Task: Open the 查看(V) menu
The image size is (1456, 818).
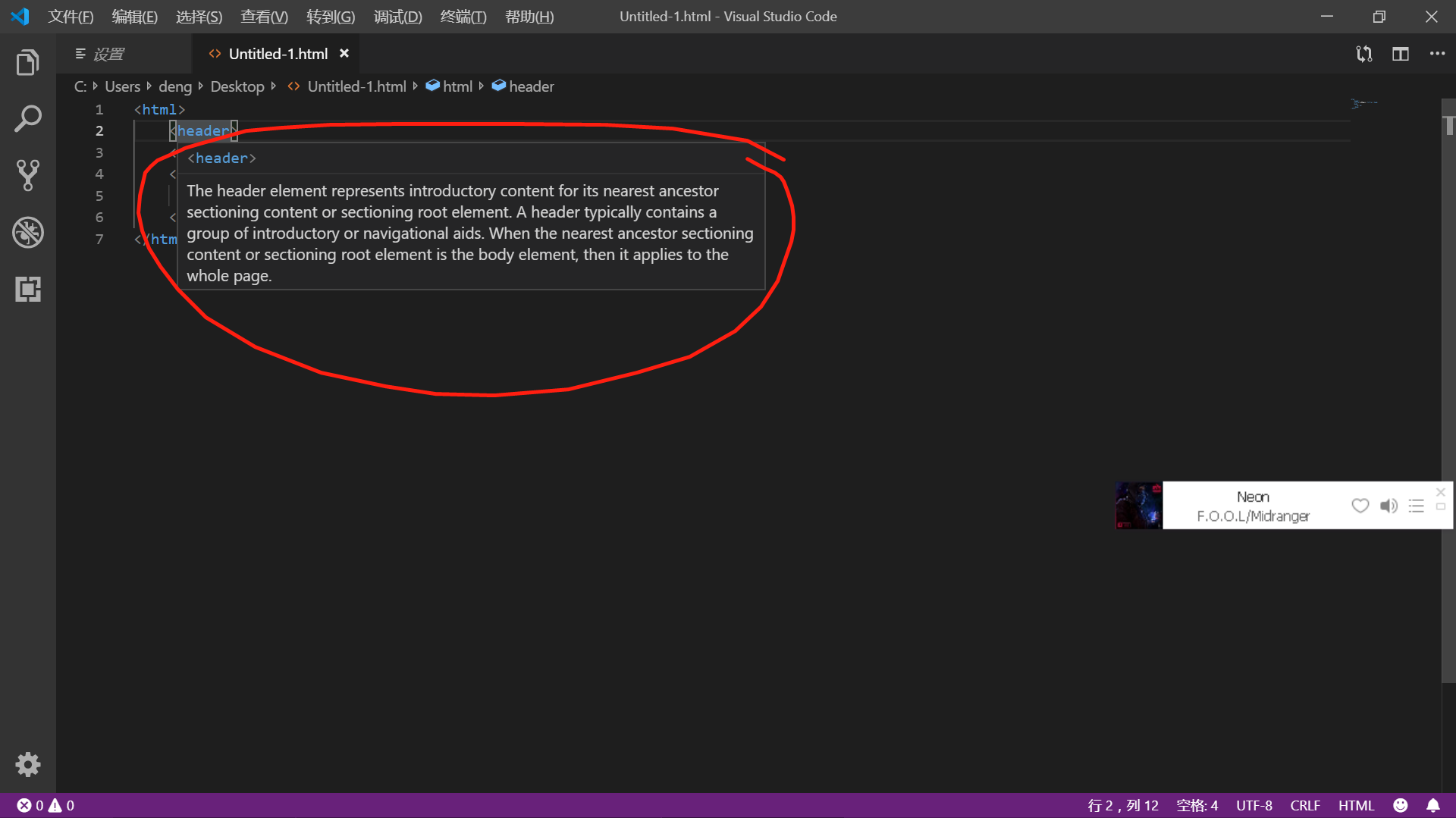Action: [265, 17]
